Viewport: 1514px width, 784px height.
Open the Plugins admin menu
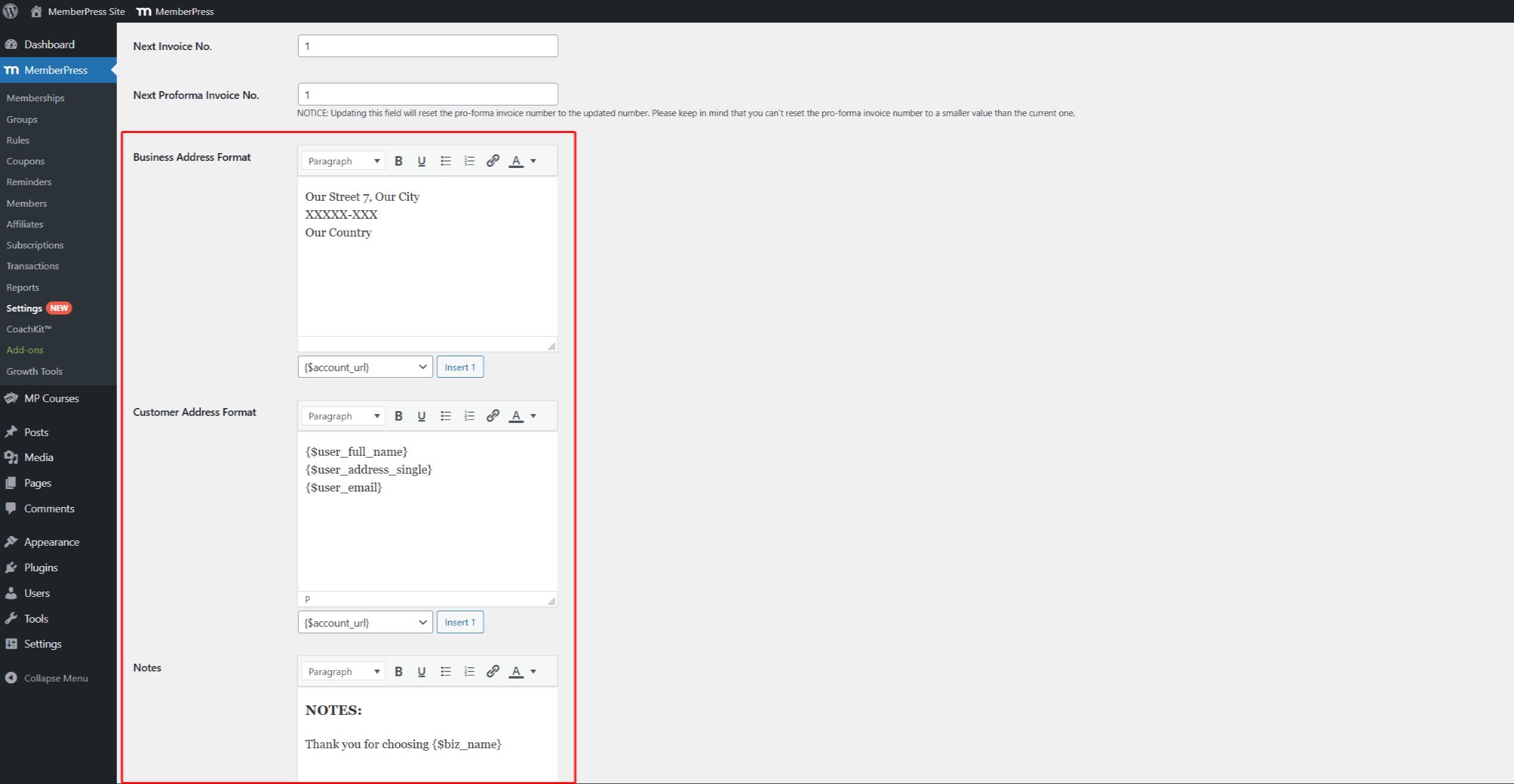point(41,567)
